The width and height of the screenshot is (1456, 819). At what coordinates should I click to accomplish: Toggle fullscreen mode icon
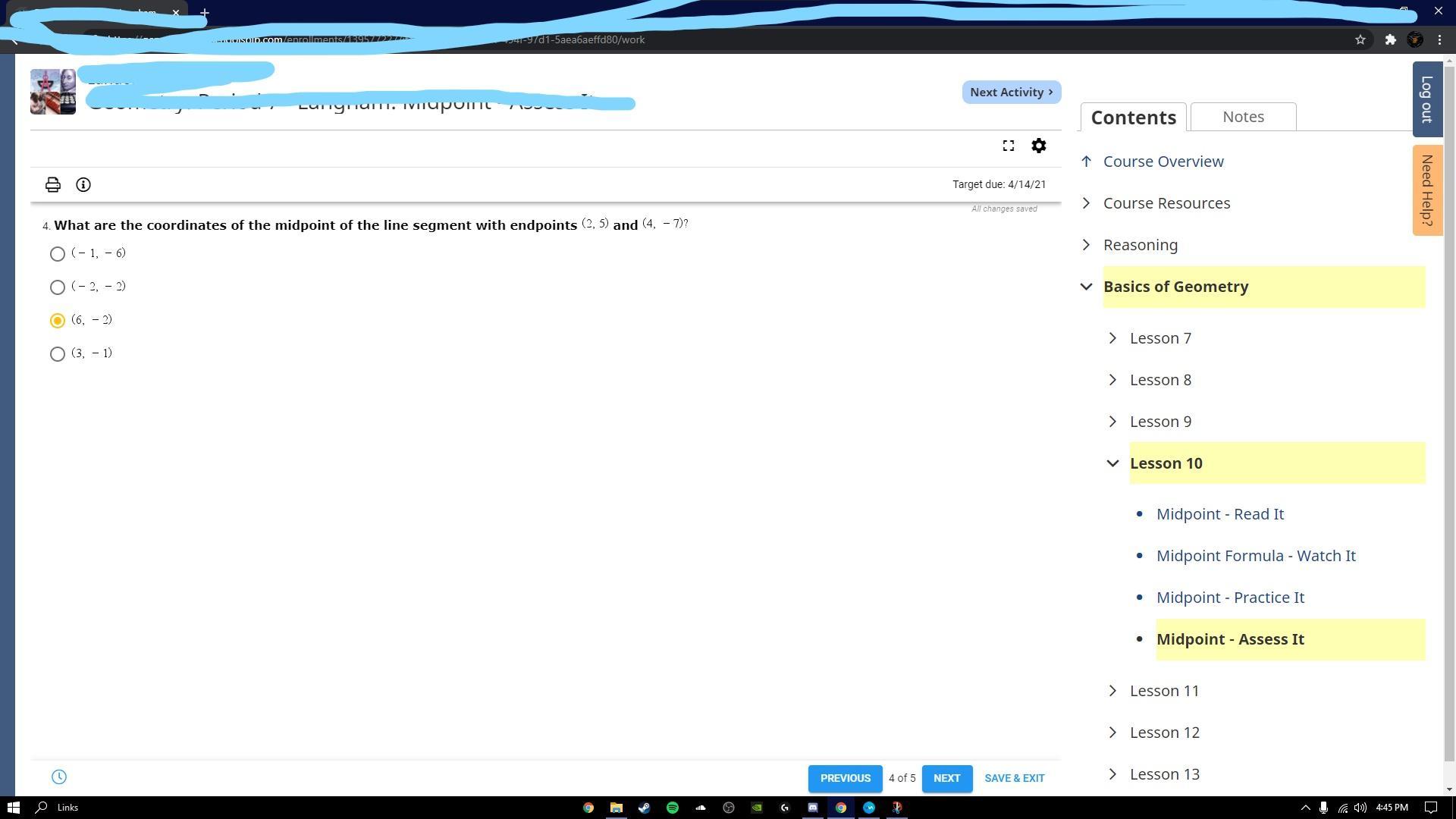1008,146
